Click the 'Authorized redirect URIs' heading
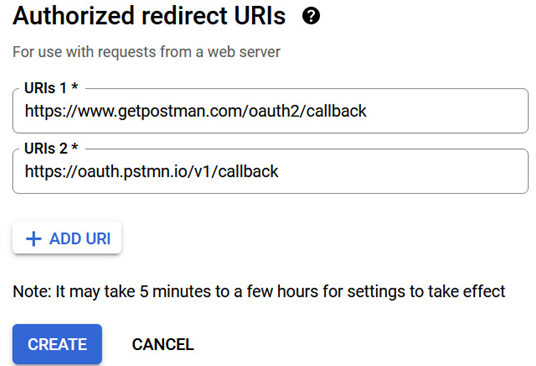 tap(149, 16)
